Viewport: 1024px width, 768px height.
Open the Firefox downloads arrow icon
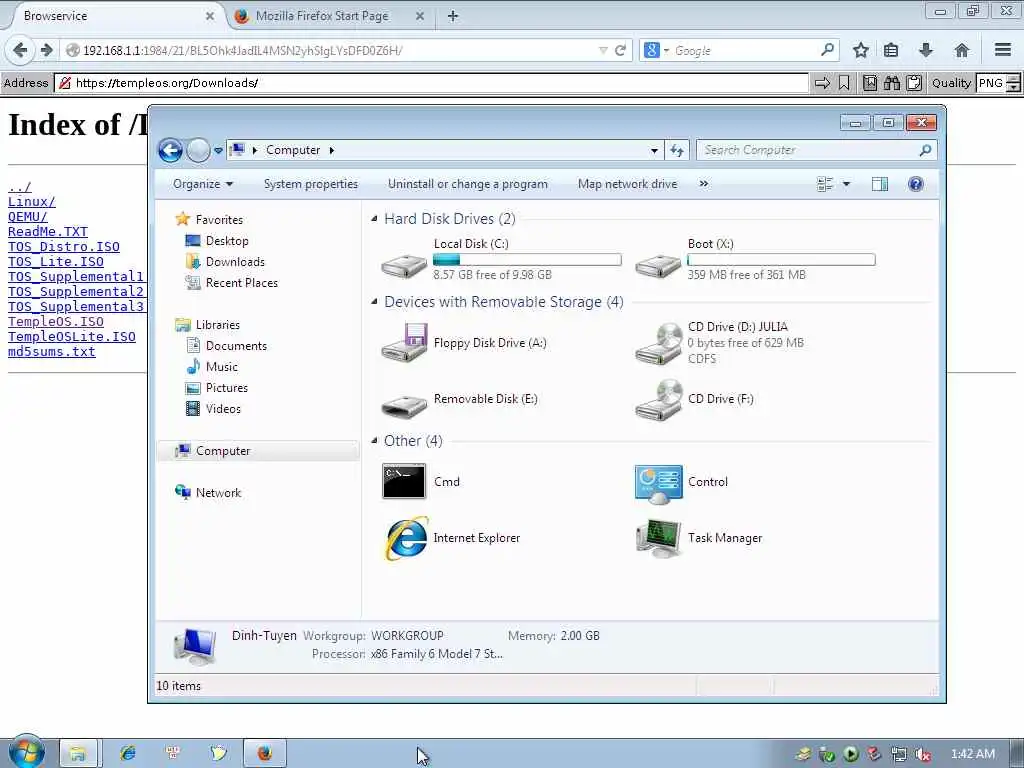coord(925,50)
